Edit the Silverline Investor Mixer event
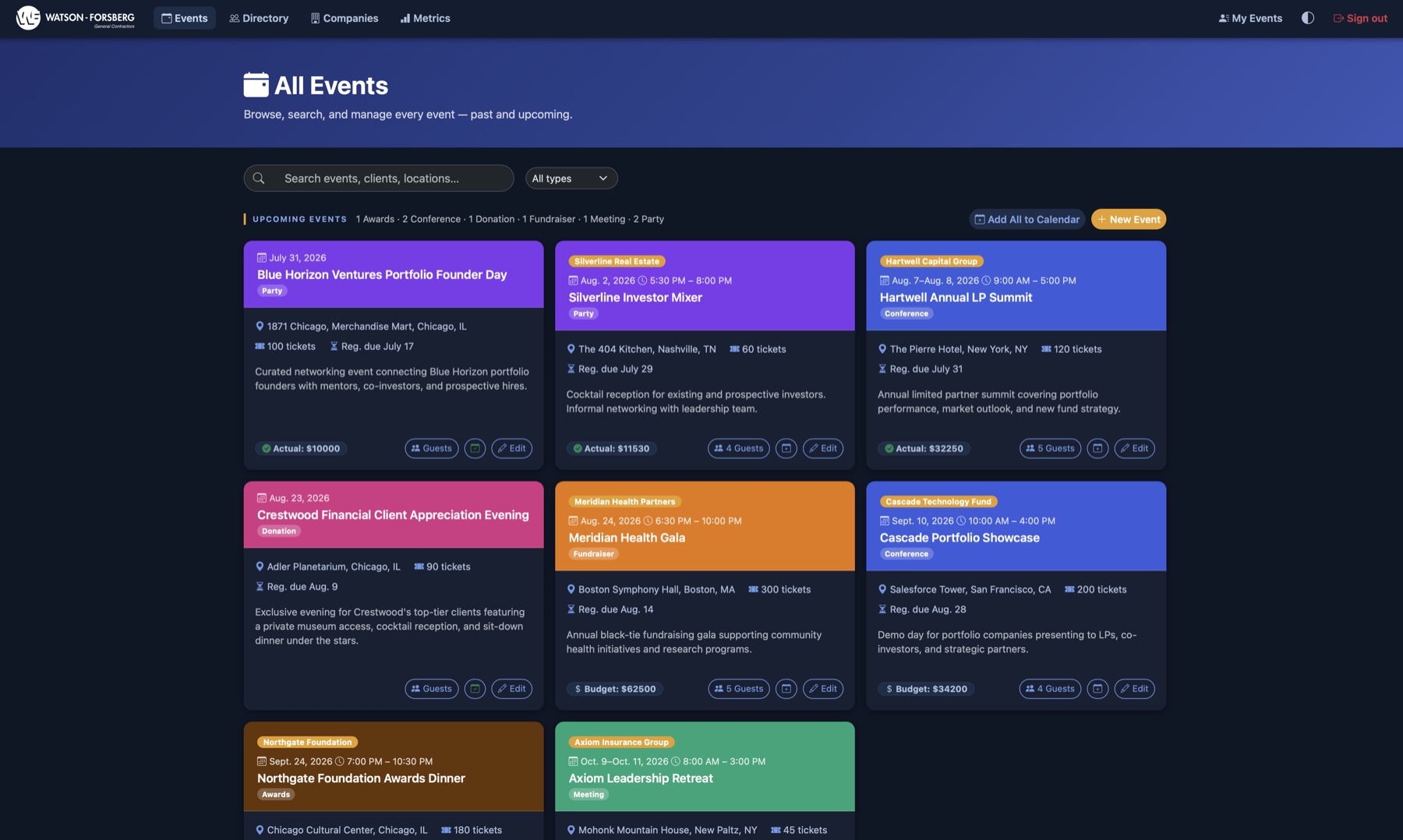1403x840 pixels. pyautogui.click(x=822, y=449)
